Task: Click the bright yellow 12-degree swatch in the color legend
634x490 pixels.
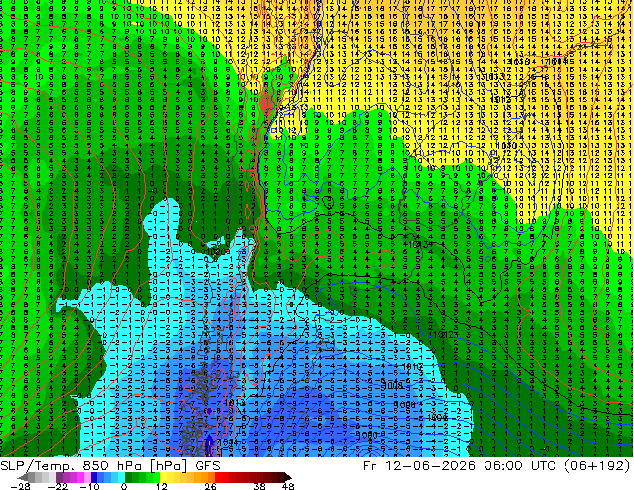Action: pos(163,477)
